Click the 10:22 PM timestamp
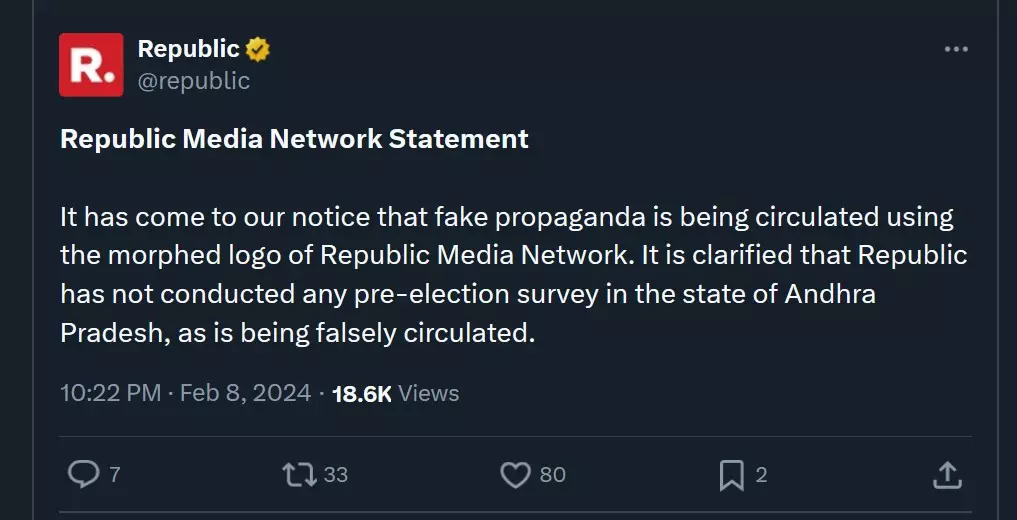Image resolution: width=1017 pixels, height=520 pixels. [x=110, y=393]
